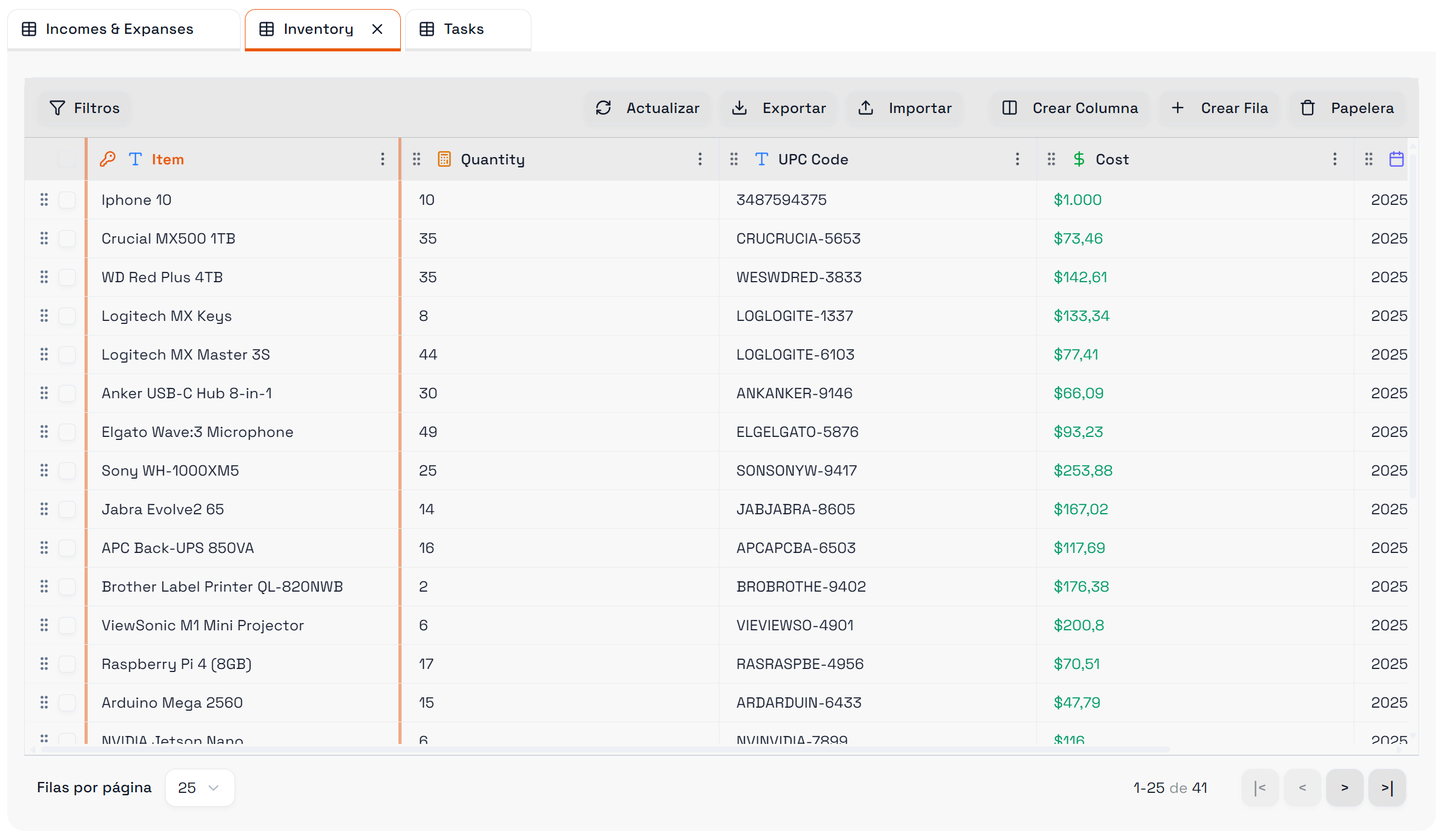Open rows per page dropdown showing 25

[x=200, y=787]
